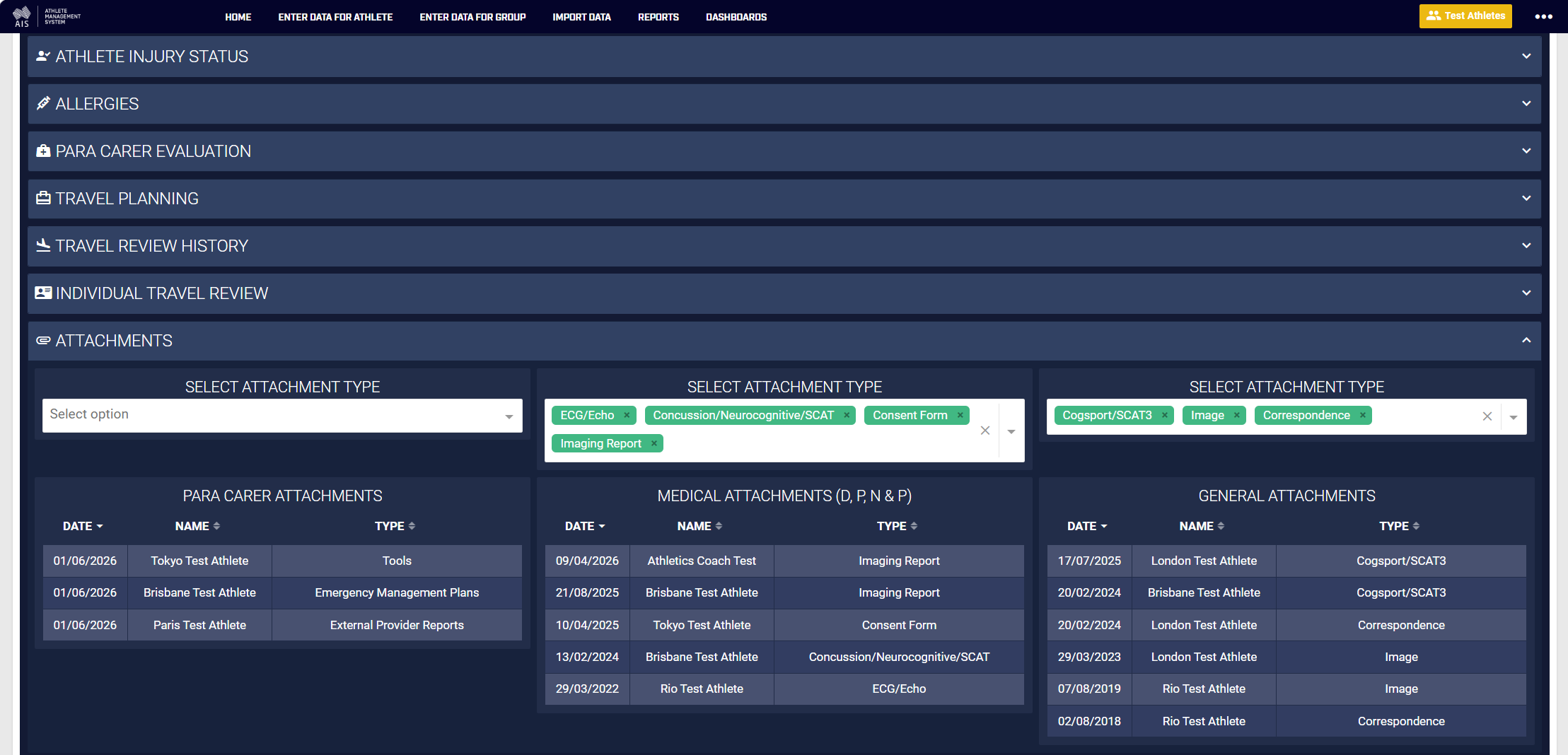Remove the Consent Form tag
The image size is (1568, 755).
pyautogui.click(x=960, y=415)
